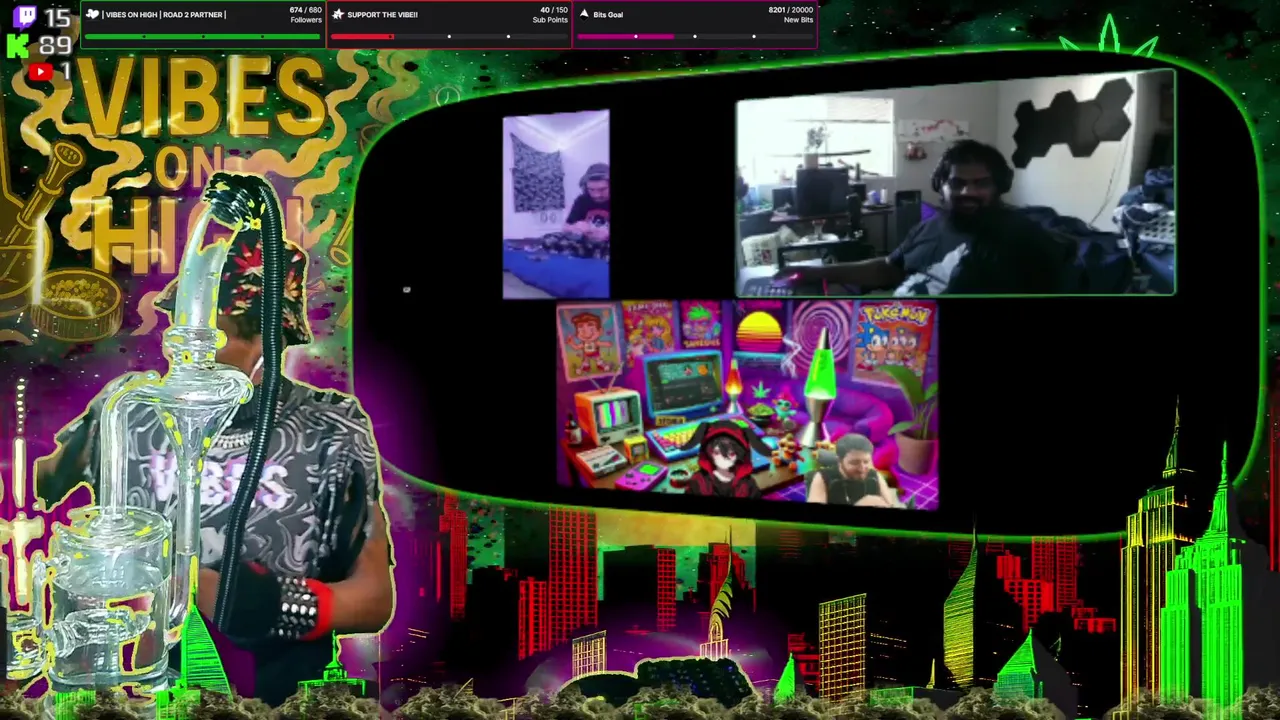This screenshot has height=720, width=1280.
Task: Click the follower goal heart icon
Action: point(92,14)
